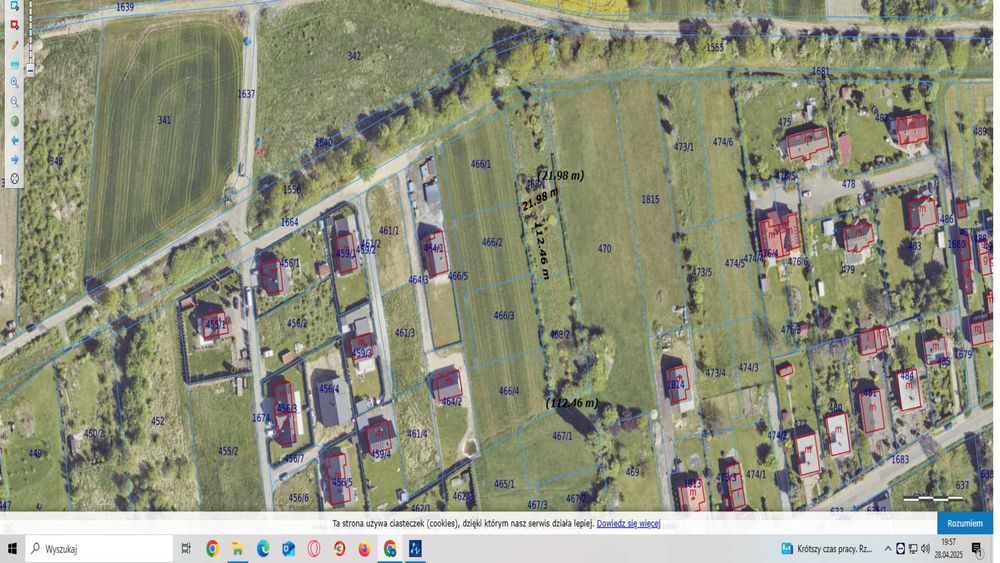The image size is (1000, 563).
Task: Show full map extent with globe icon
Action: point(14,121)
